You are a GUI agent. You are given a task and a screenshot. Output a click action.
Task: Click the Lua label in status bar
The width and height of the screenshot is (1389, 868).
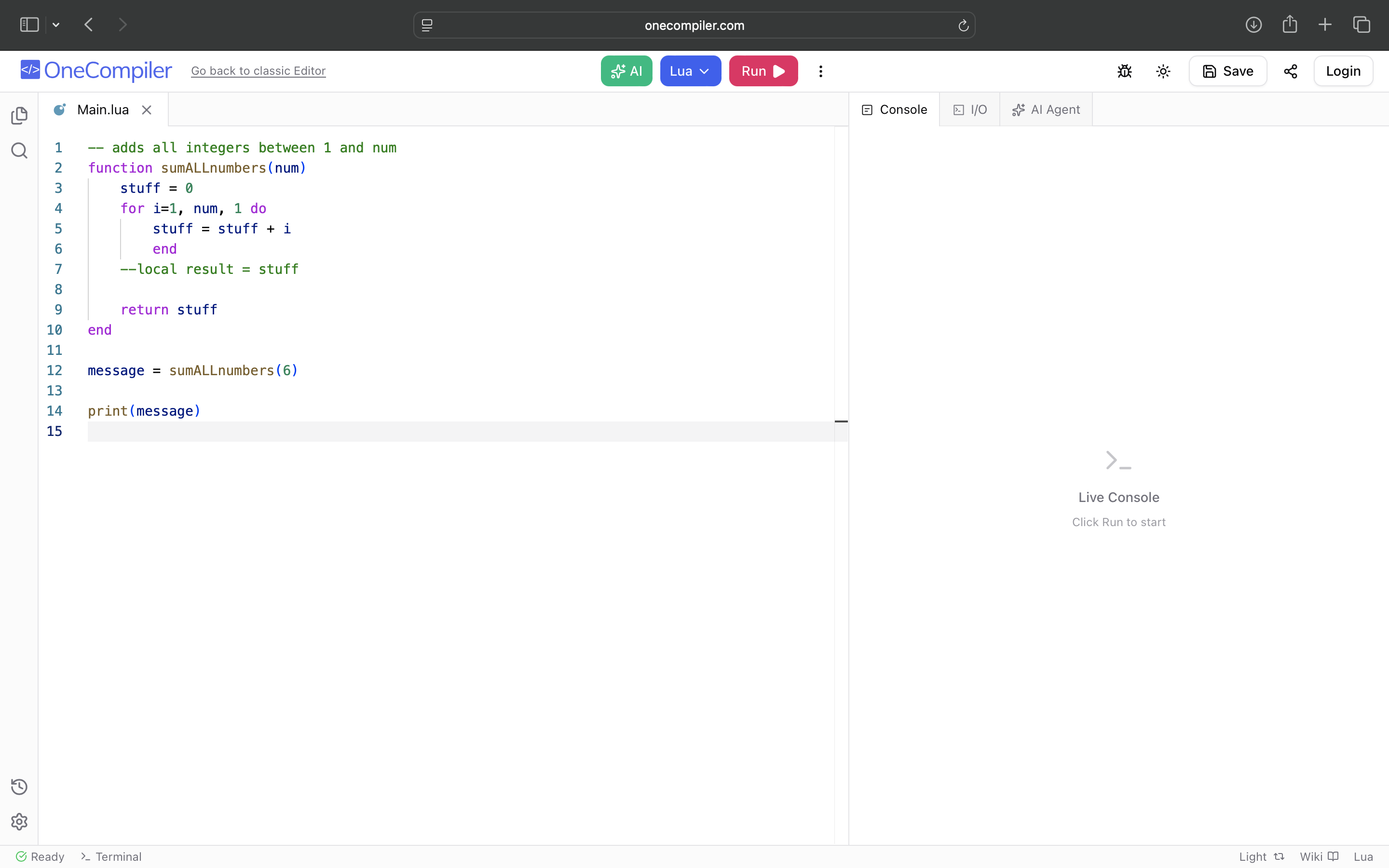coord(1363,856)
